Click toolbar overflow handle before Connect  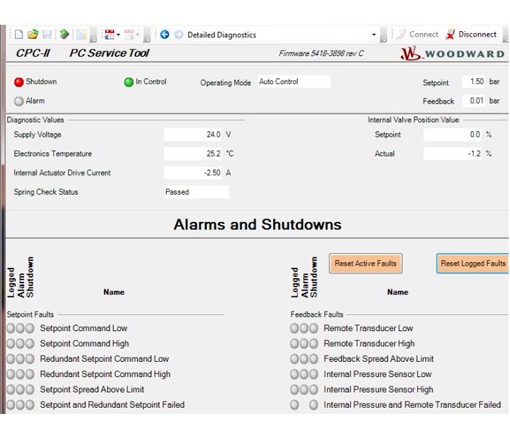point(383,35)
